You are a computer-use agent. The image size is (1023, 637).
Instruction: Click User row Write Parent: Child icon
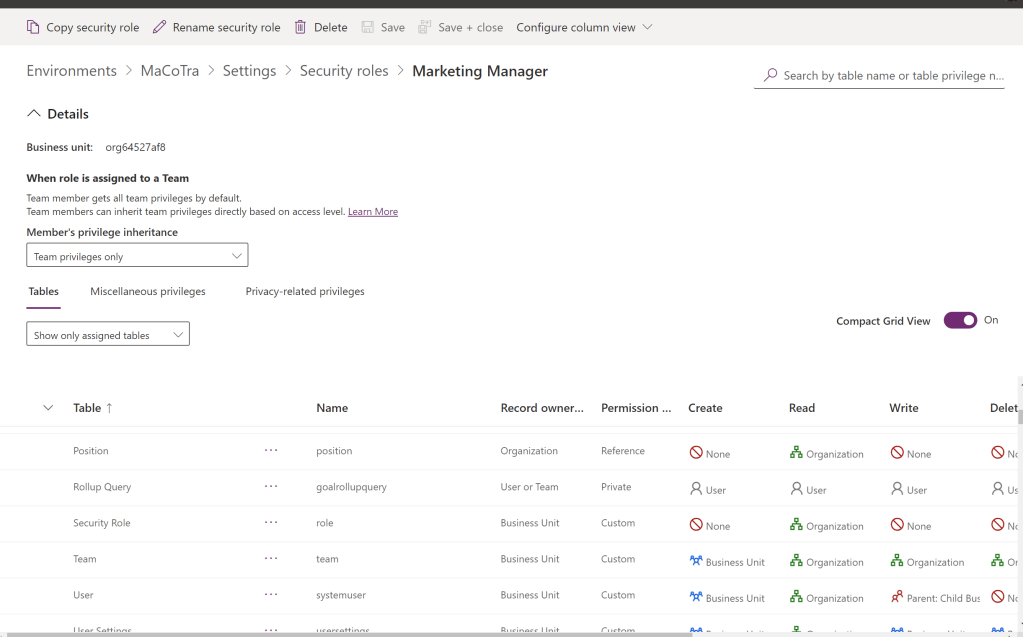(x=897, y=597)
